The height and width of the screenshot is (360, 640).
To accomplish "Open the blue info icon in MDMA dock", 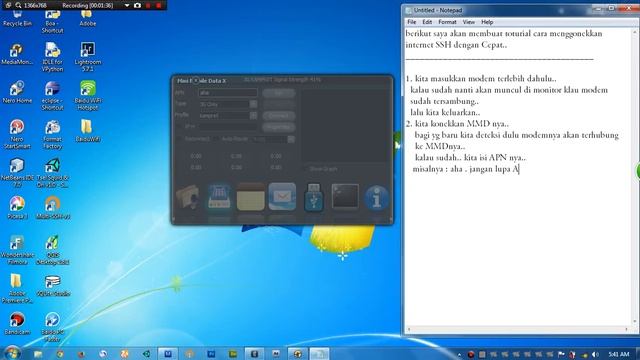I will coord(376,198).
